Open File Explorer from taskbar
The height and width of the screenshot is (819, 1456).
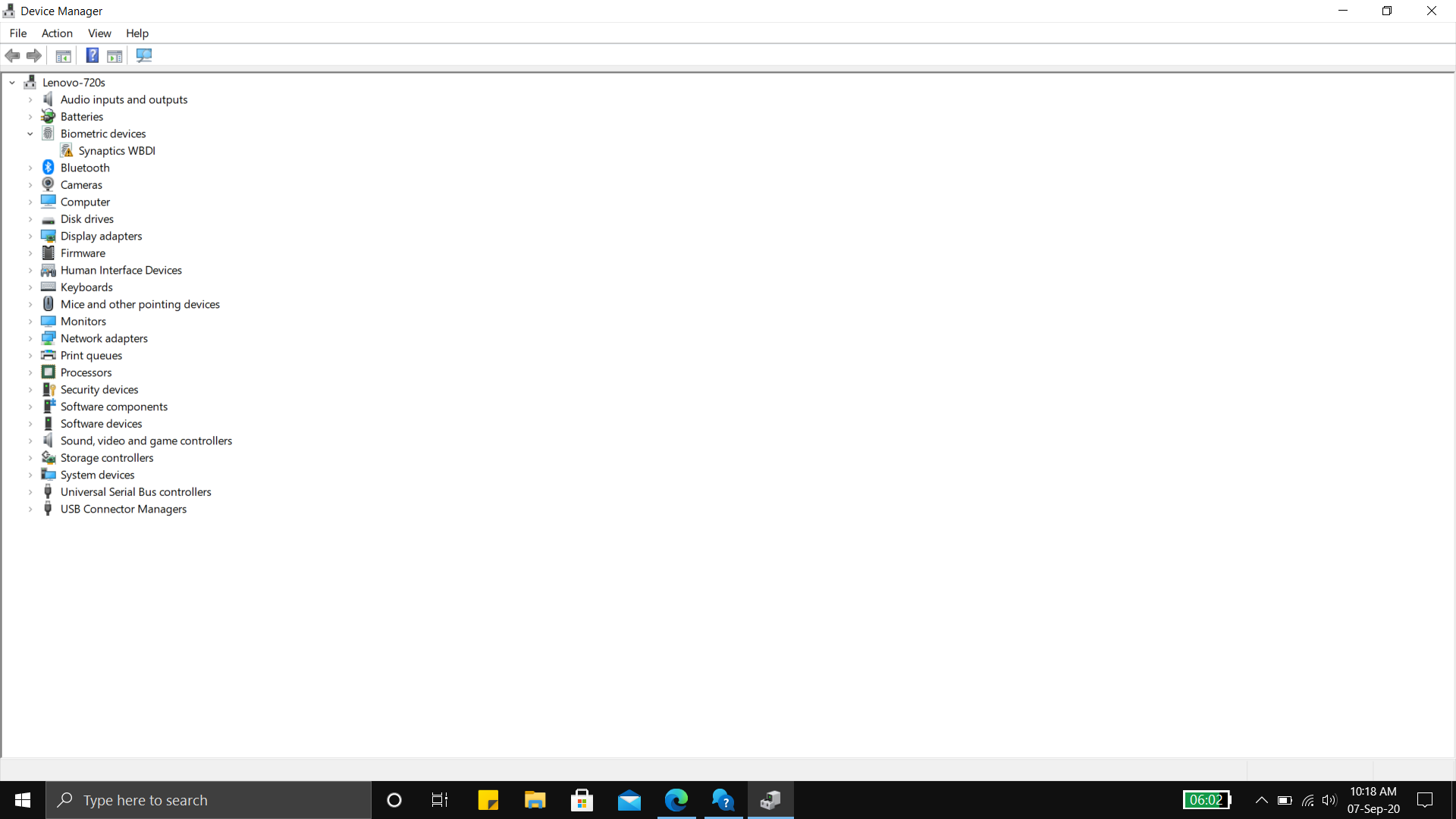click(535, 800)
